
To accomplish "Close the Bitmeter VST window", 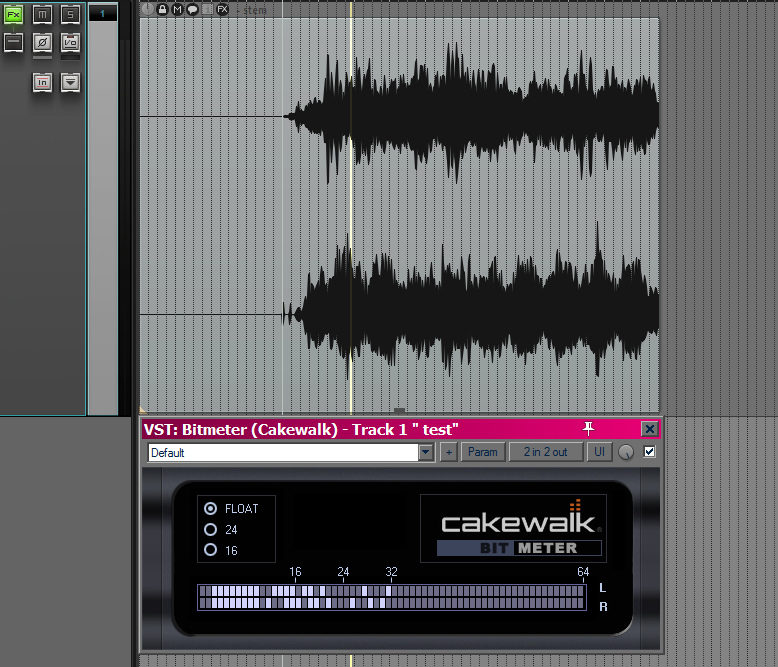I will [x=649, y=429].
